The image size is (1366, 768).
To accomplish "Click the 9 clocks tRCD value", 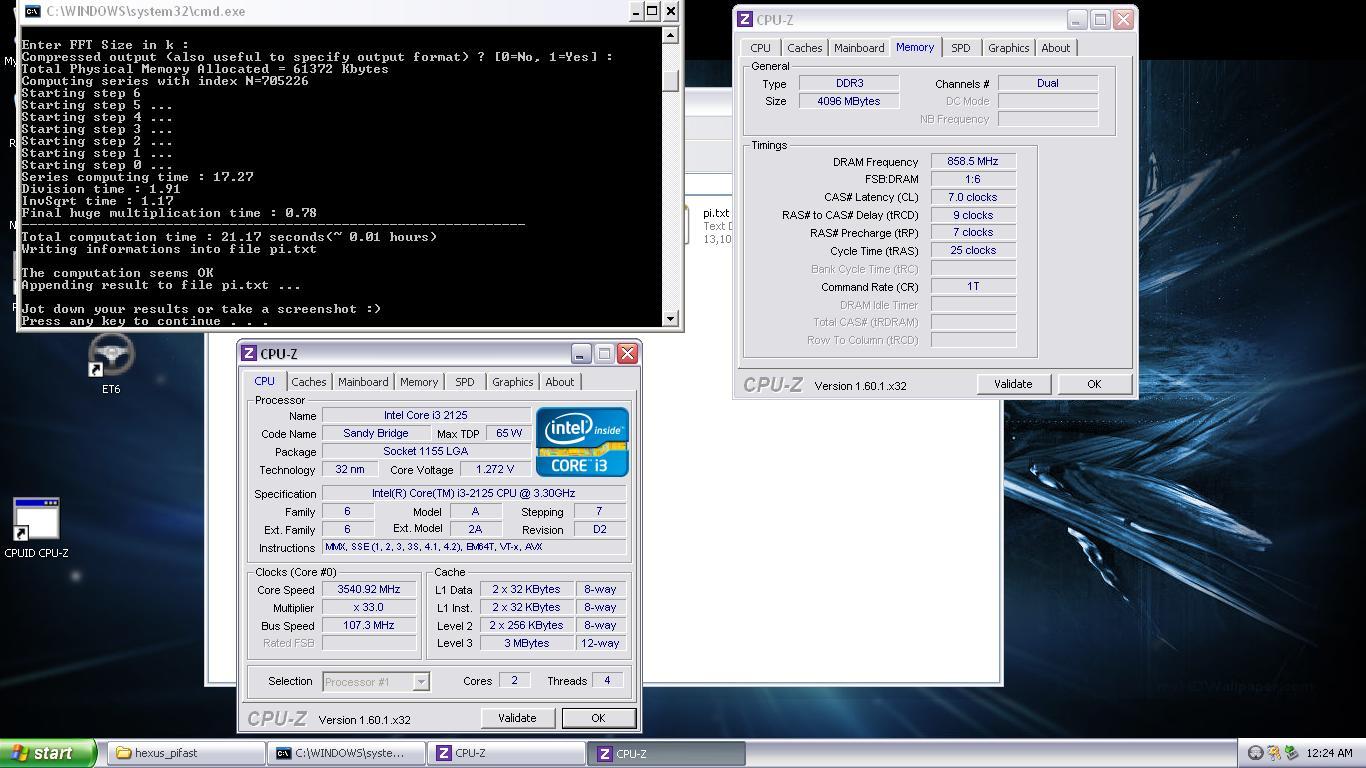I will pyautogui.click(x=973, y=215).
